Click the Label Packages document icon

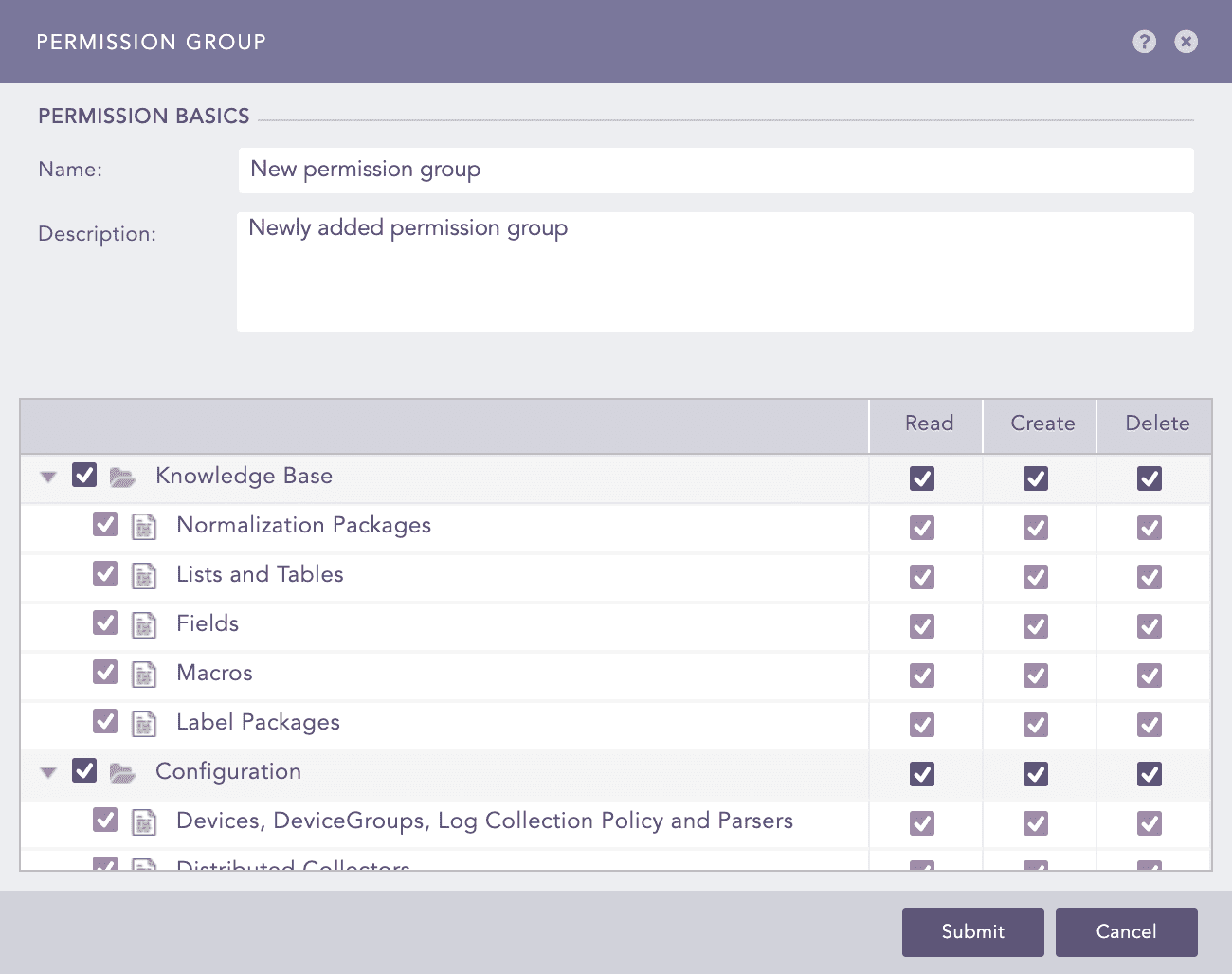pyautogui.click(x=144, y=723)
